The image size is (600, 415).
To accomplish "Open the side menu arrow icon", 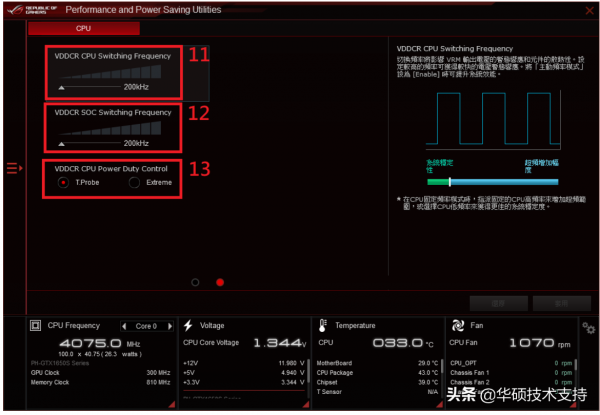I will click(x=15, y=168).
